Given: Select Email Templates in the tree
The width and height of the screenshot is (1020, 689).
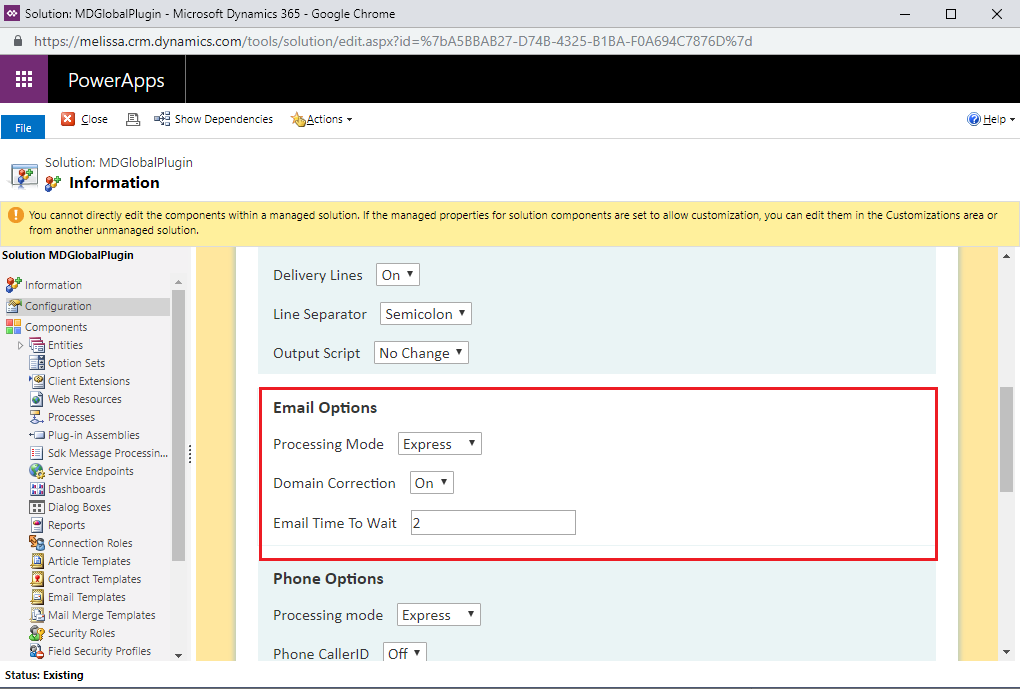Looking at the screenshot, I should 87,597.
